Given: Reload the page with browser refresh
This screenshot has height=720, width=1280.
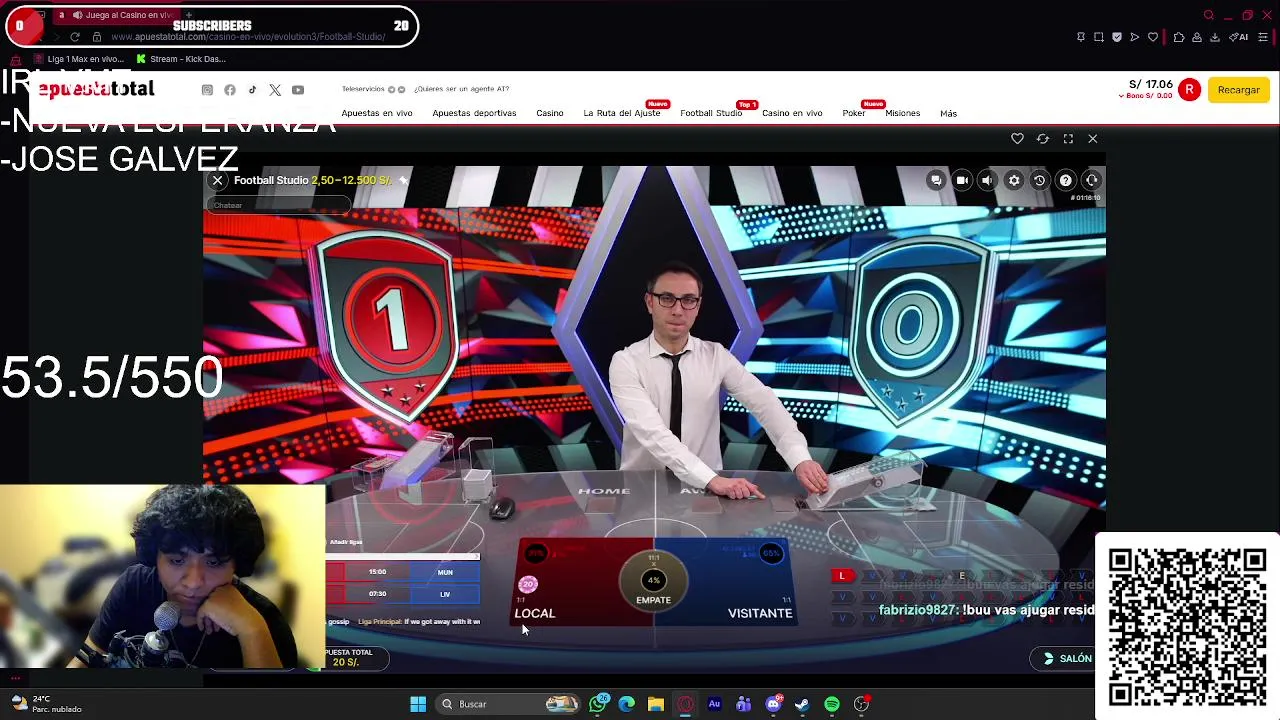Looking at the screenshot, I should pyautogui.click(x=74, y=37).
